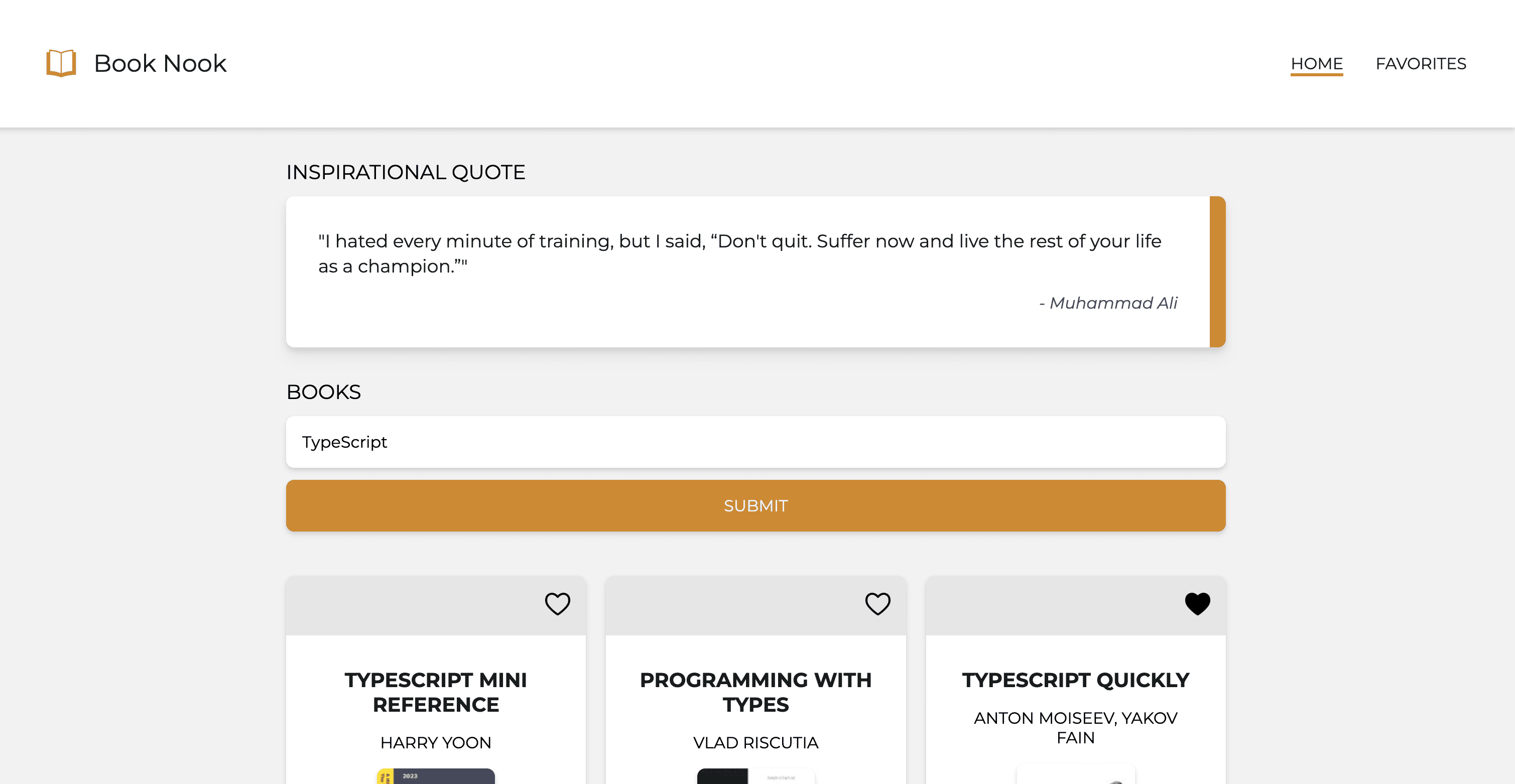
Task: Click the open book logo icon
Action: [x=61, y=63]
